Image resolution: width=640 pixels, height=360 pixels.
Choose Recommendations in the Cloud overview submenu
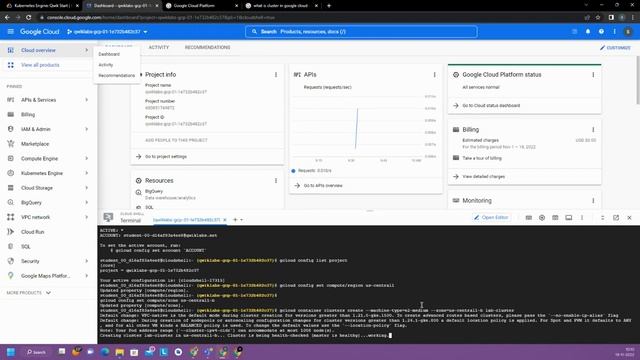(116, 75)
